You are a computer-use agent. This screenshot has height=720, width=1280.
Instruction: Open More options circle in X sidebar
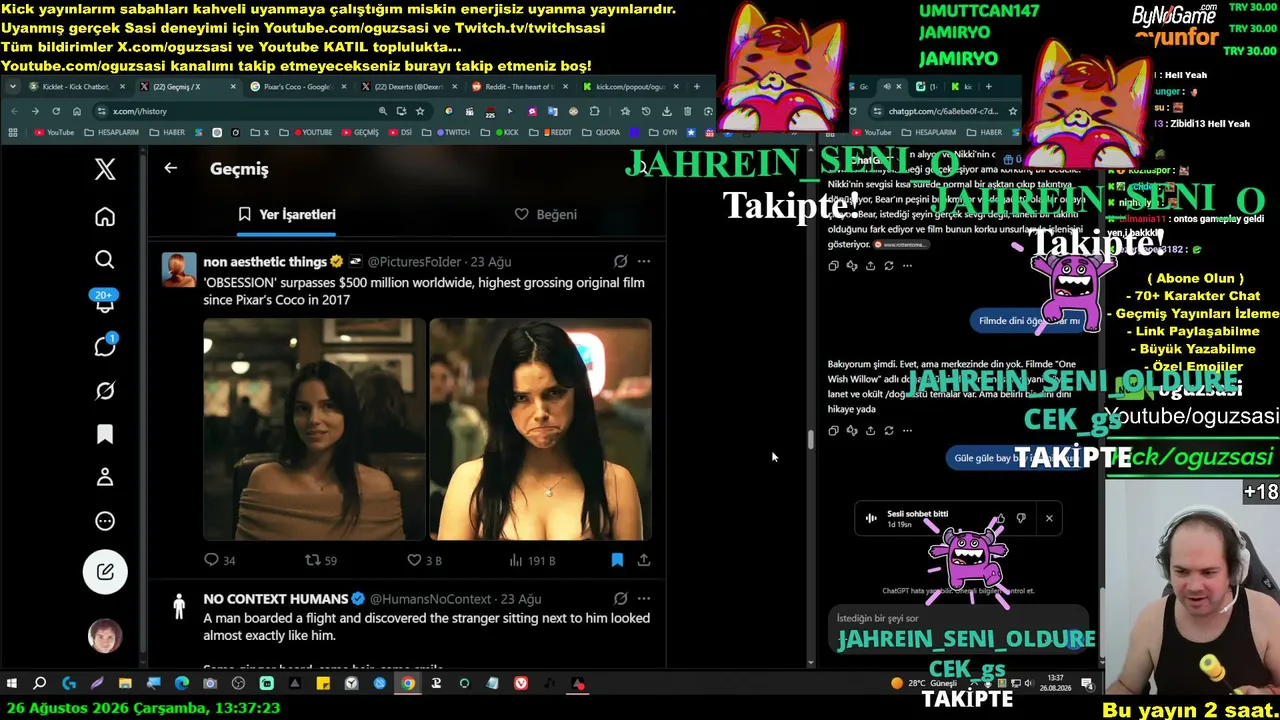(105, 521)
